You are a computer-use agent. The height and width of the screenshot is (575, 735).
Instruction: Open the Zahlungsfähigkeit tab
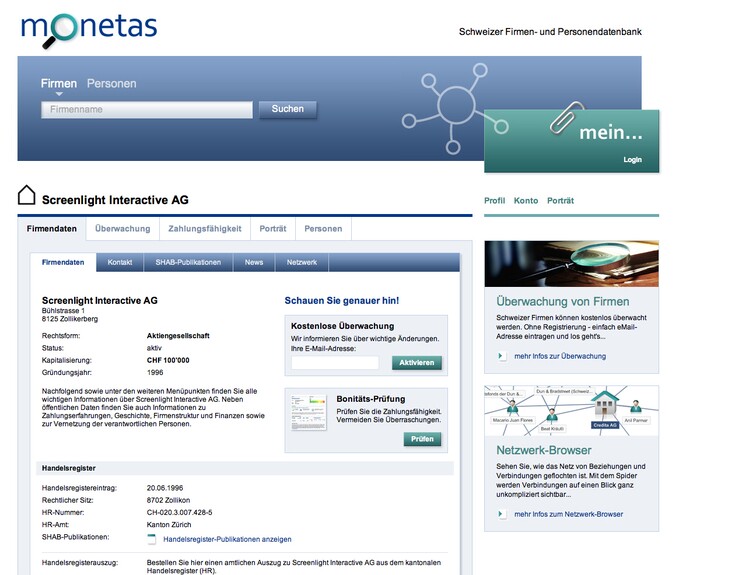click(x=205, y=229)
